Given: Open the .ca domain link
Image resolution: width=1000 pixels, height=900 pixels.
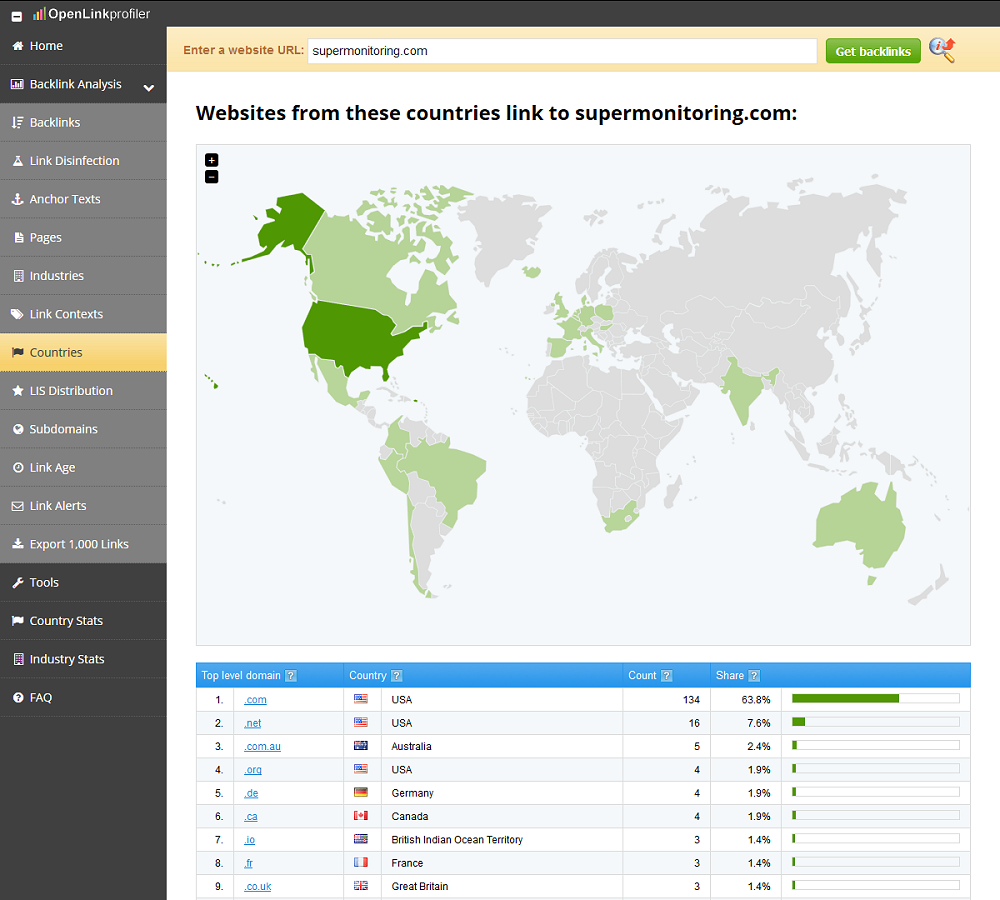Looking at the screenshot, I should click(x=251, y=816).
